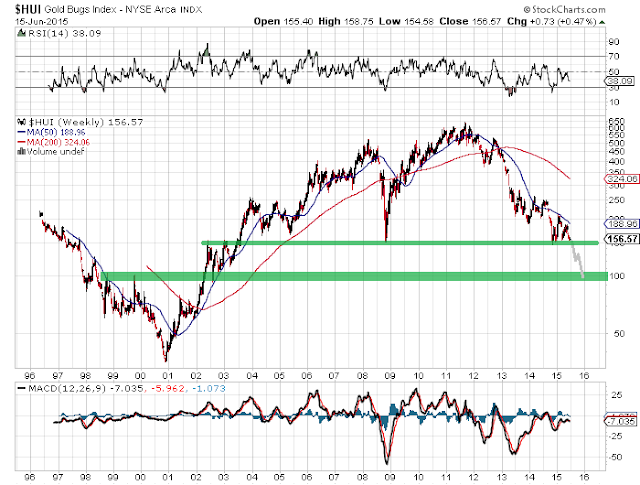The width and height of the screenshot is (640, 485).
Task: Click year label 04 on the bottom MACD axis
Action: tap(251, 477)
